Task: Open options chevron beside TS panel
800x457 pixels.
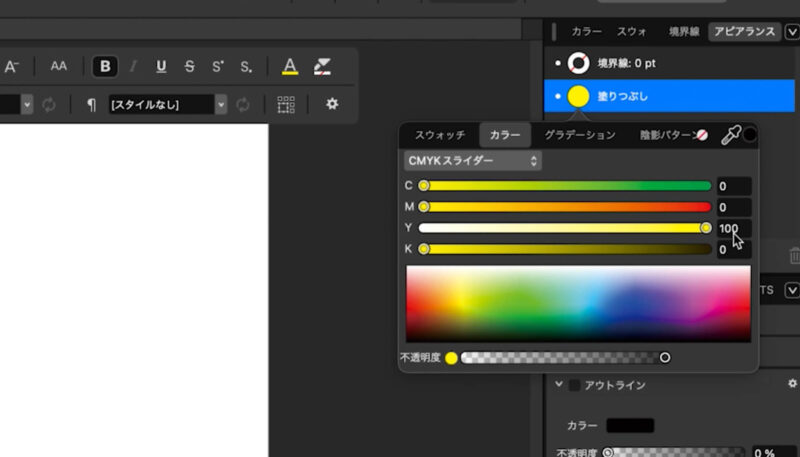Action: pos(792,290)
